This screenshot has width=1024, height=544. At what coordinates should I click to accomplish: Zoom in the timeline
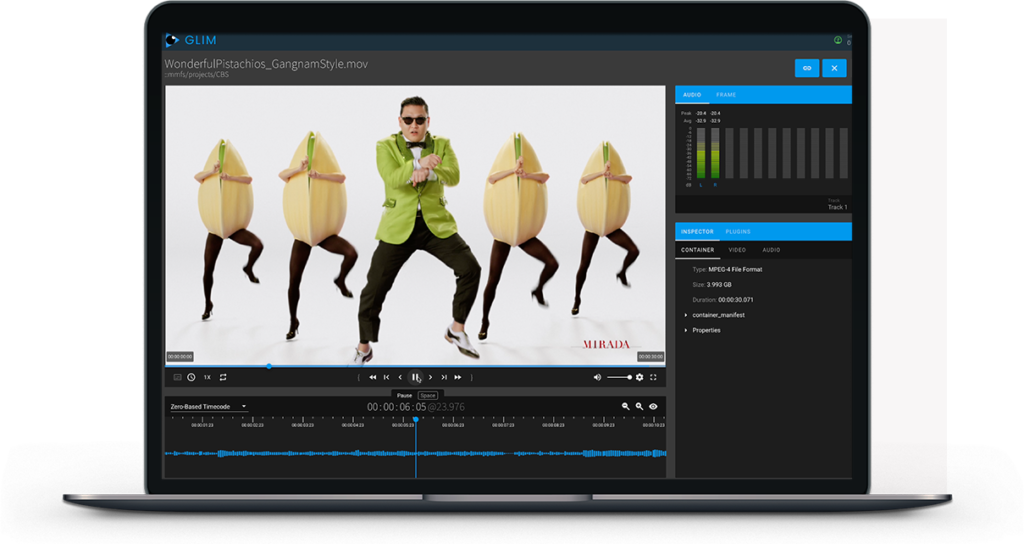[639, 406]
